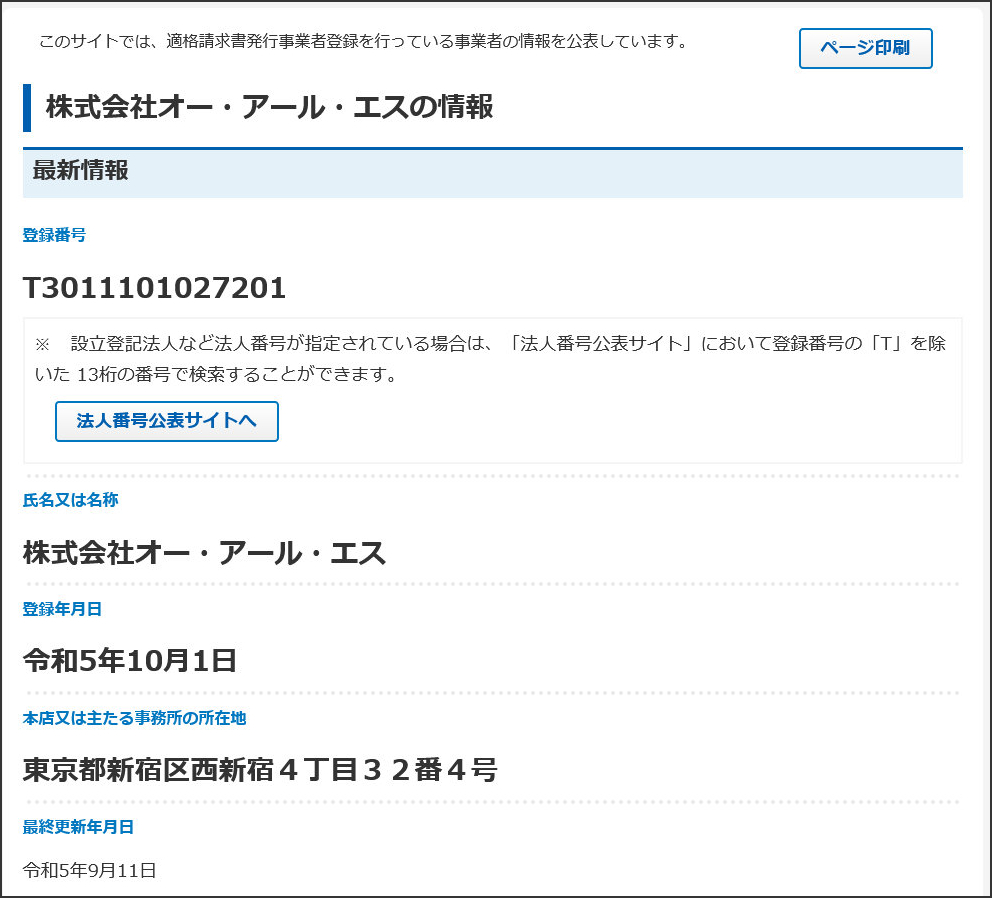
Task: Click the ページ印刷 button
Action: tap(865, 48)
